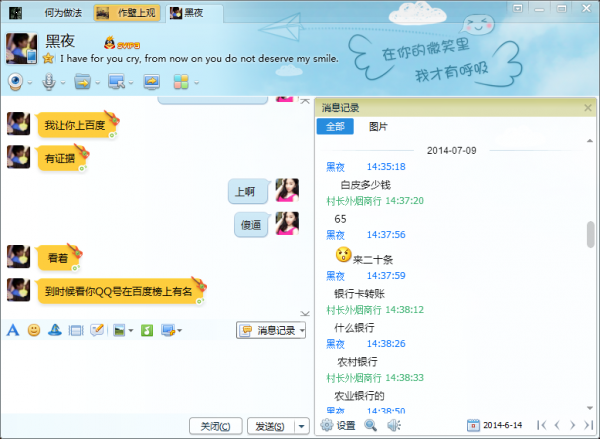Image resolution: width=600 pixels, height=439 pixels.
Task: Expand the send picture dropdown arrow
Action: 131,330
